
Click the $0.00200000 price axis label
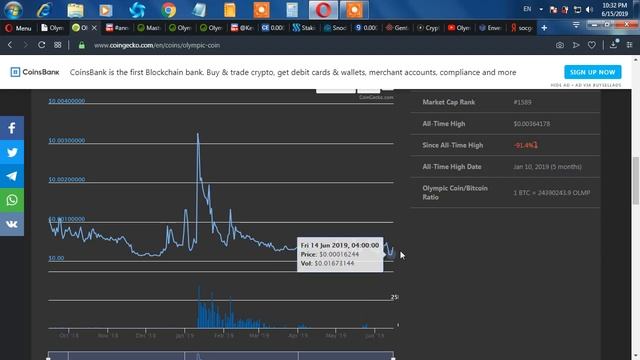click(67, 179)
